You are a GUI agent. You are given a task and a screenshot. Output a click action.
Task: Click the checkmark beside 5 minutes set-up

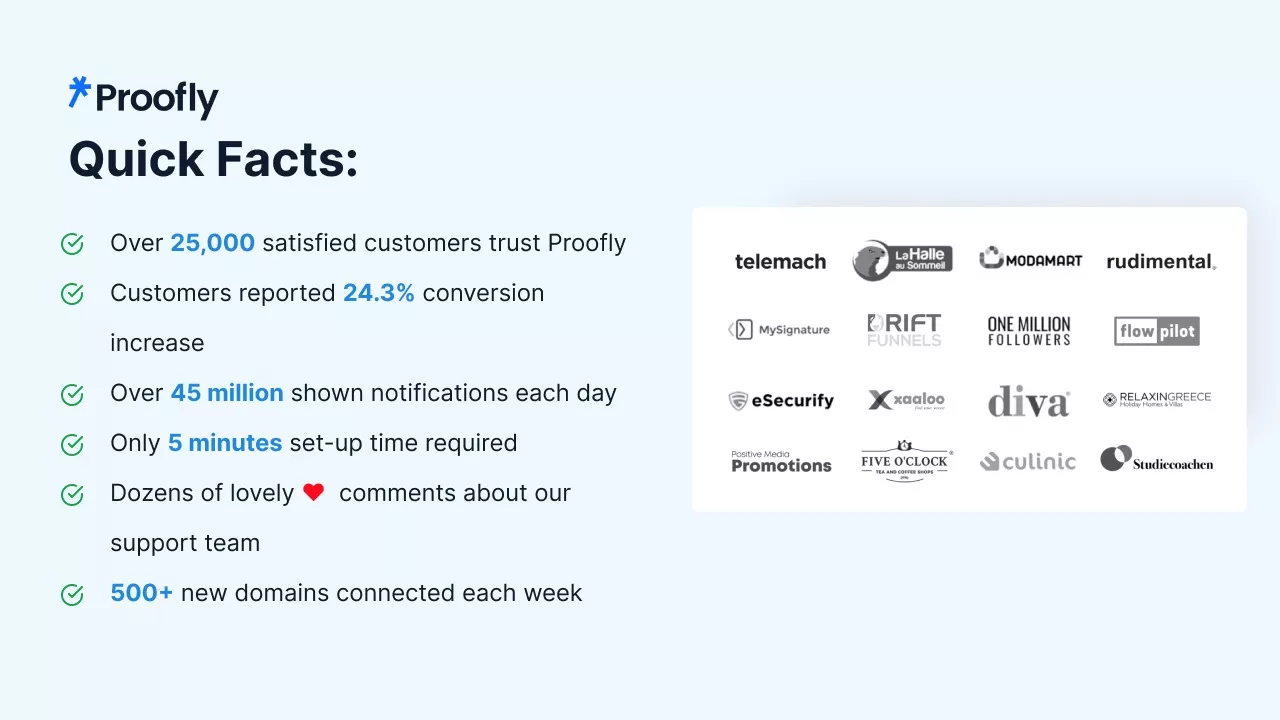(72, 444)
